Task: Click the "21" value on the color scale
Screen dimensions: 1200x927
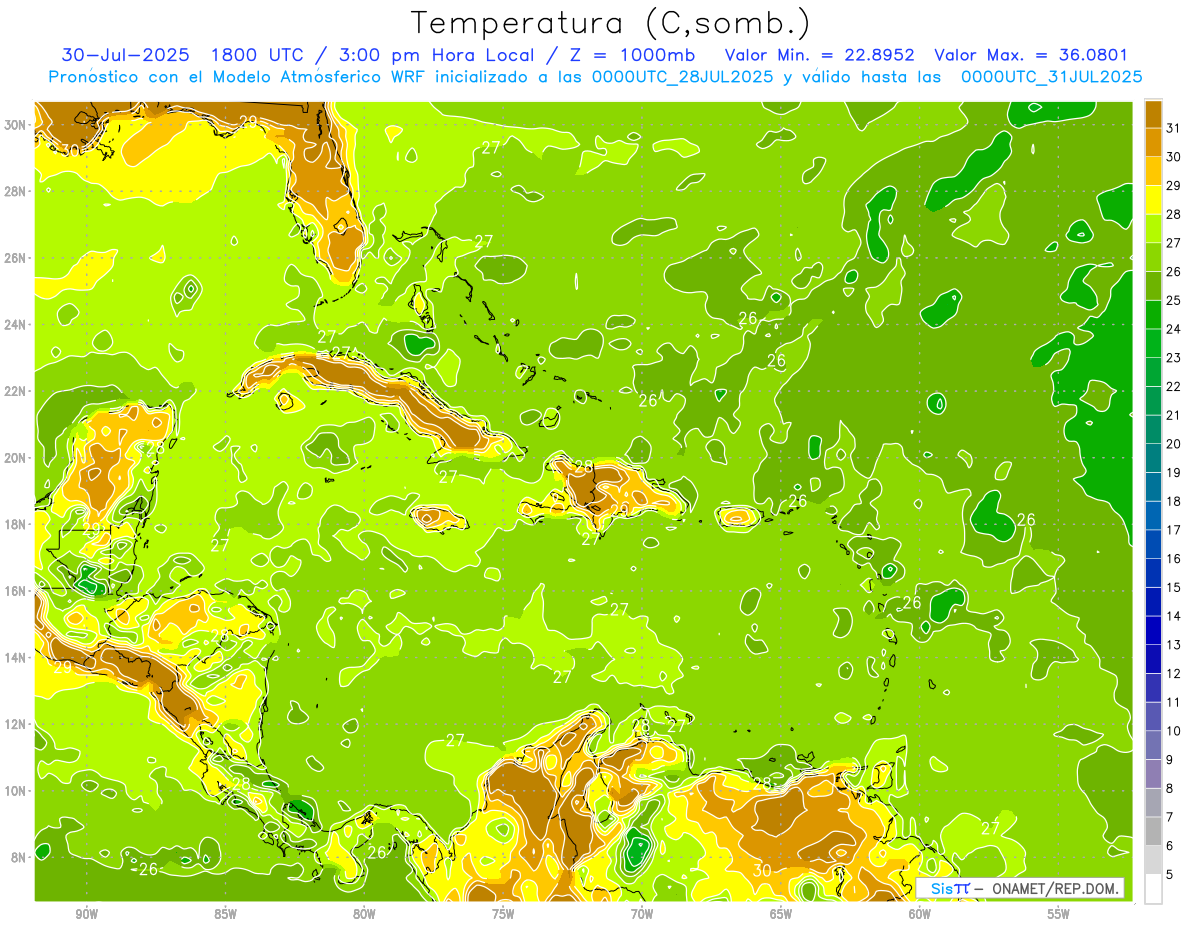Action: pos(1173,415)
